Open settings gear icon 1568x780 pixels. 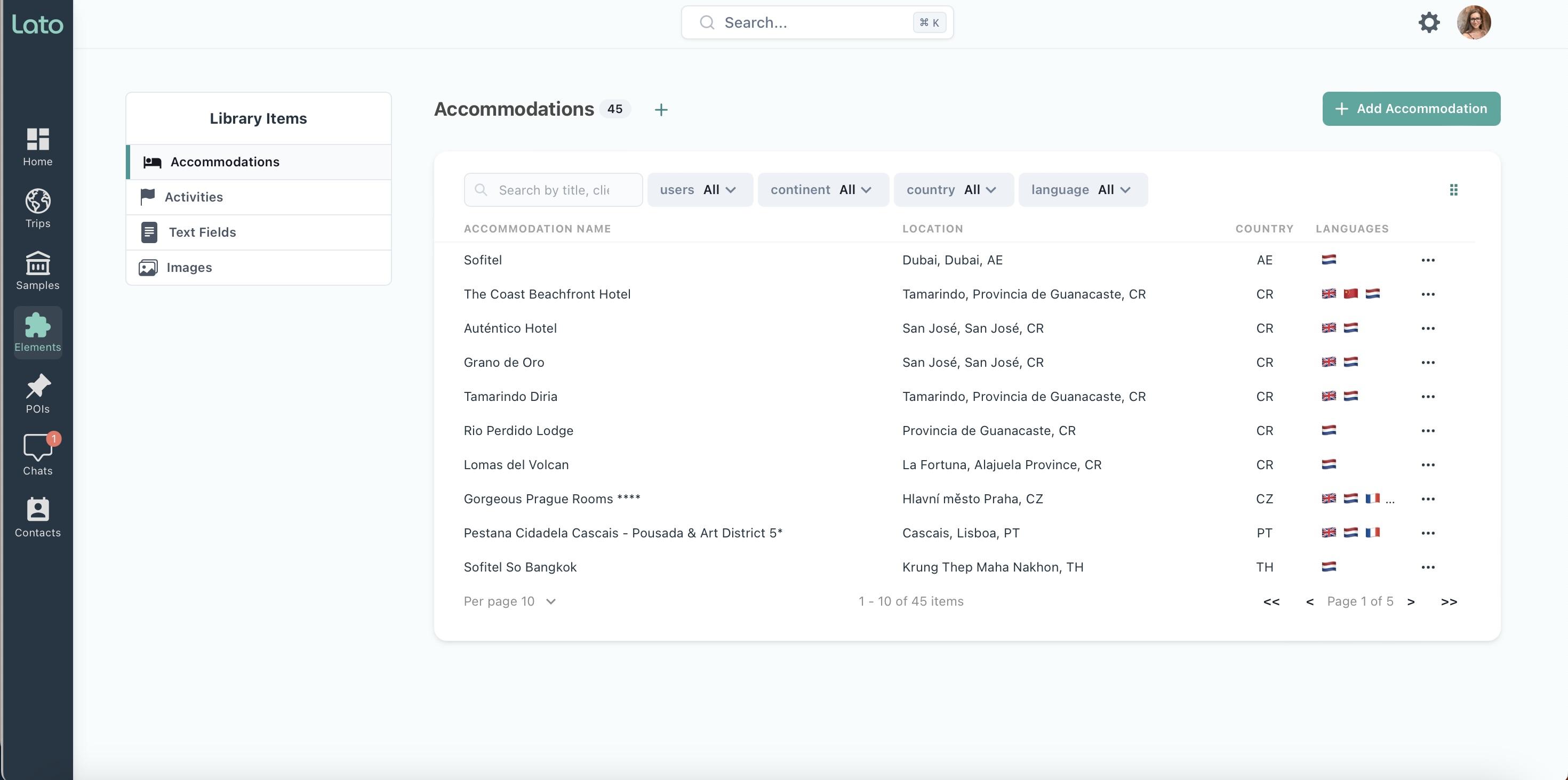pyautogui.click(x=1429, y=22)
